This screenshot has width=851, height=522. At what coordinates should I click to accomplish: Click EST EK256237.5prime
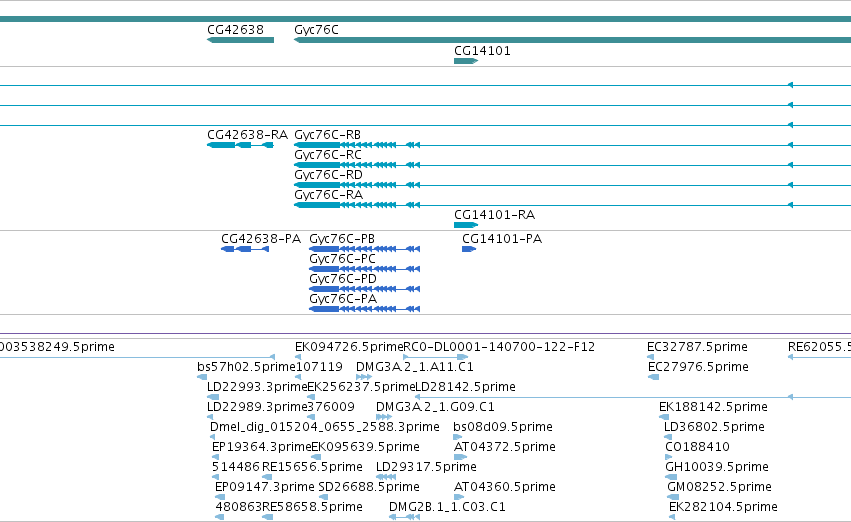[361, 387]
